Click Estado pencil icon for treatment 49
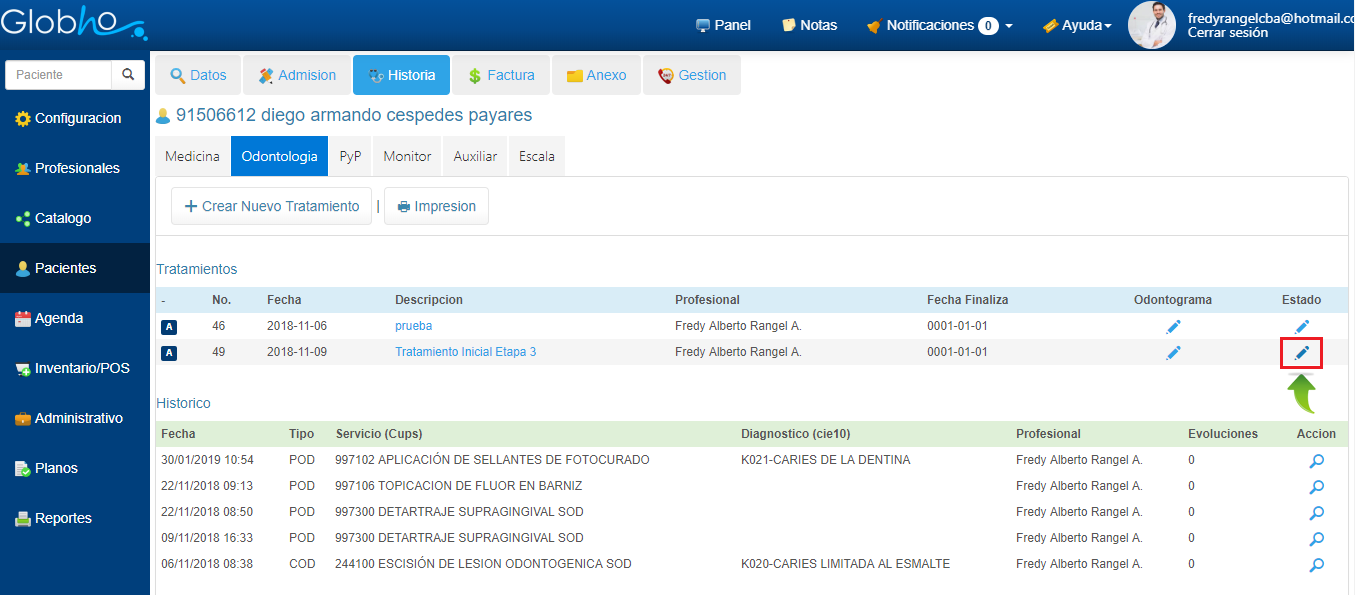This screenshot has height=595, width=1355. tap(1301, 353)
